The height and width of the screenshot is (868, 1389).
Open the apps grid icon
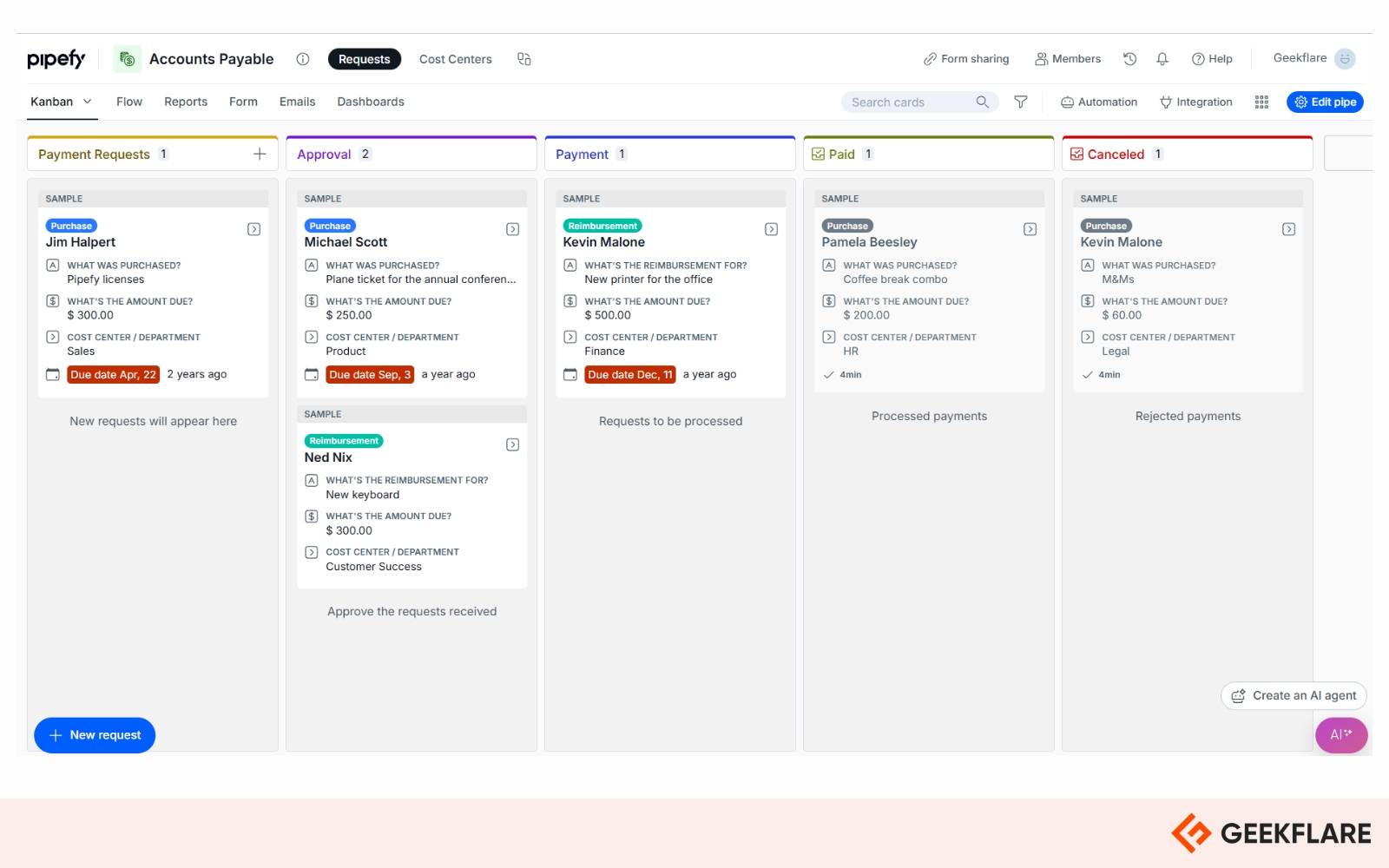click(1261, 102)
